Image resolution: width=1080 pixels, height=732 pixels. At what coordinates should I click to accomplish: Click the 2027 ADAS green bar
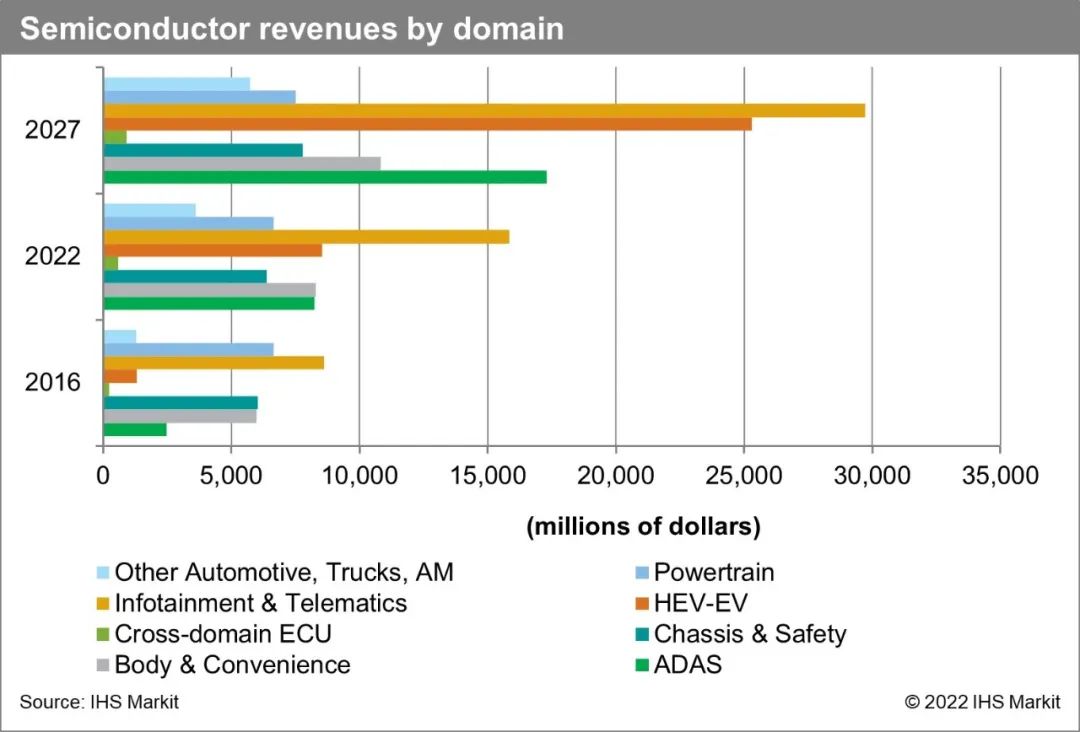pyautogui.click(x=325, y=177)
